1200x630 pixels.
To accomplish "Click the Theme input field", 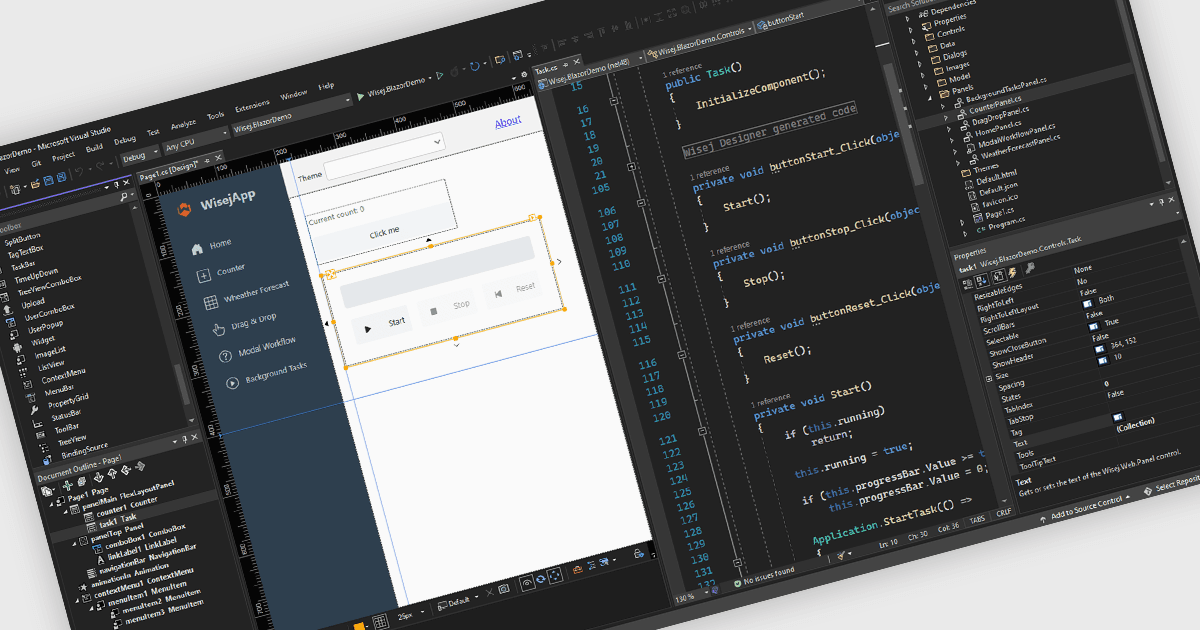I will [x=385, y=156].
